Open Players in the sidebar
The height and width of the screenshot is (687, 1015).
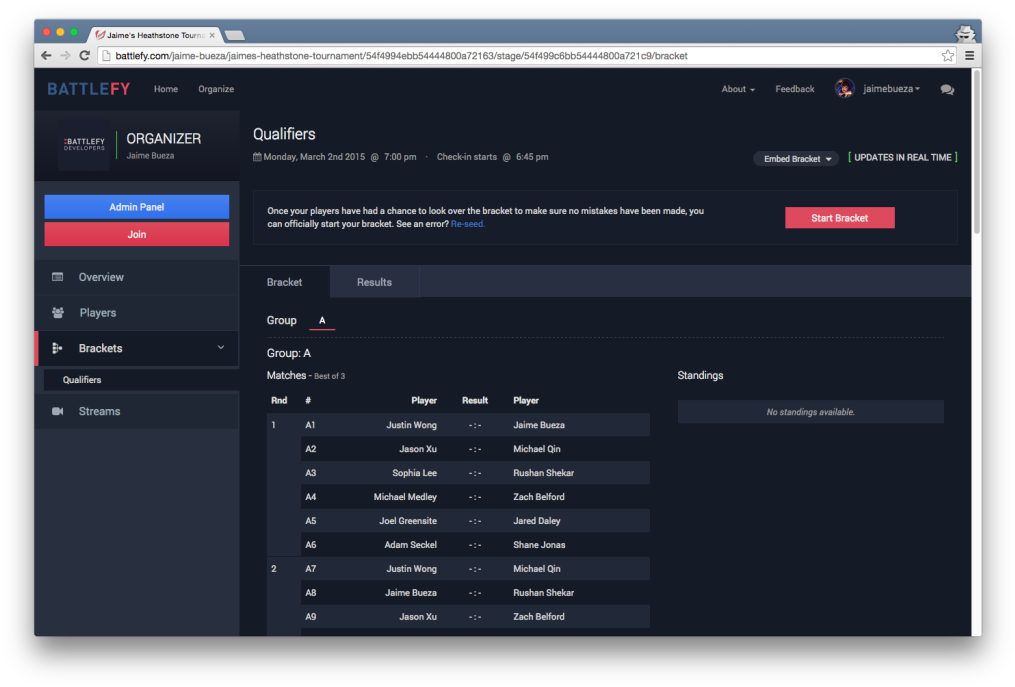click(137, 313)
